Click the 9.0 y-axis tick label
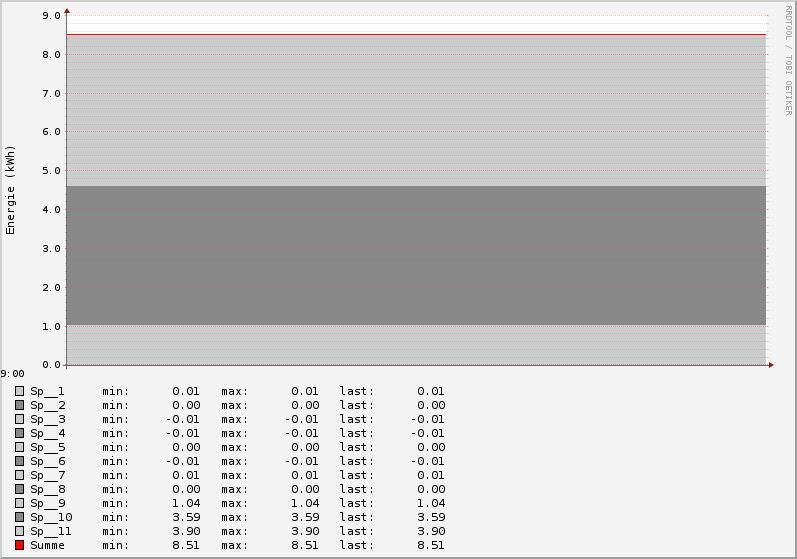This screenshot has height=559, width=797. point(51,16)
